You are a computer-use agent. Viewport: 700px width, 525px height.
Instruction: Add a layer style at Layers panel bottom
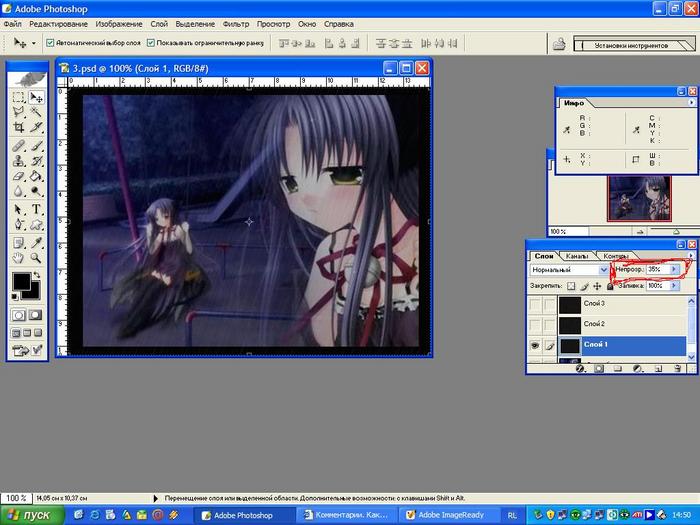(579, 369)
